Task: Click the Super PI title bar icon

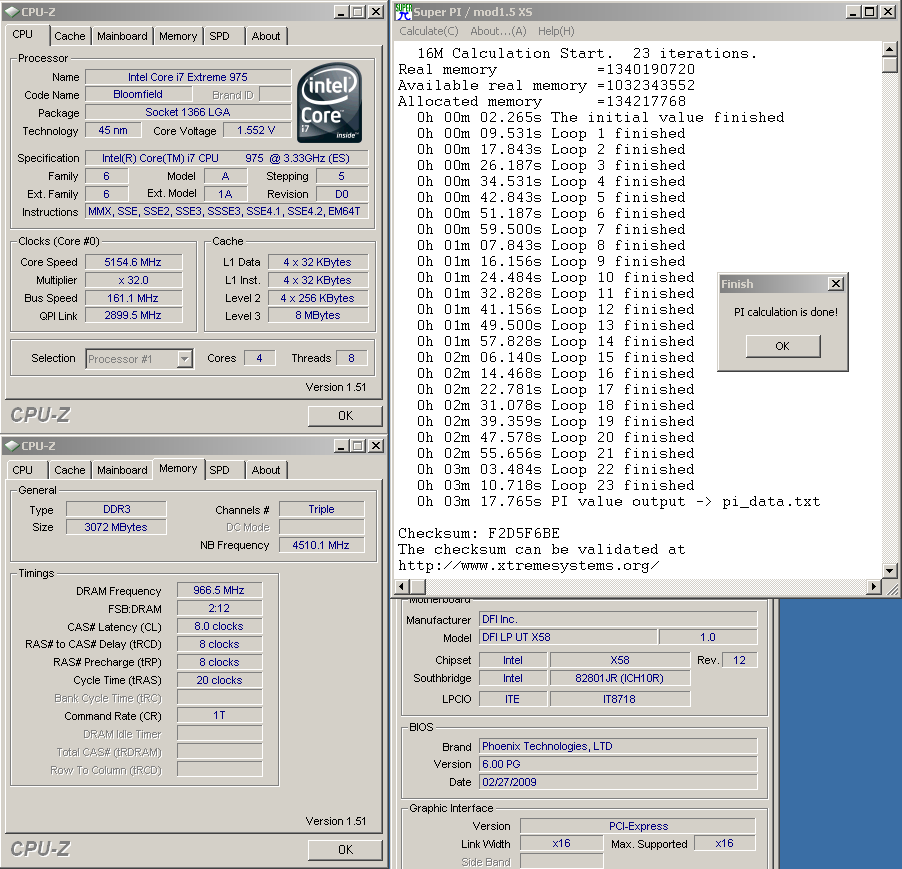Action: coord(404,12)
